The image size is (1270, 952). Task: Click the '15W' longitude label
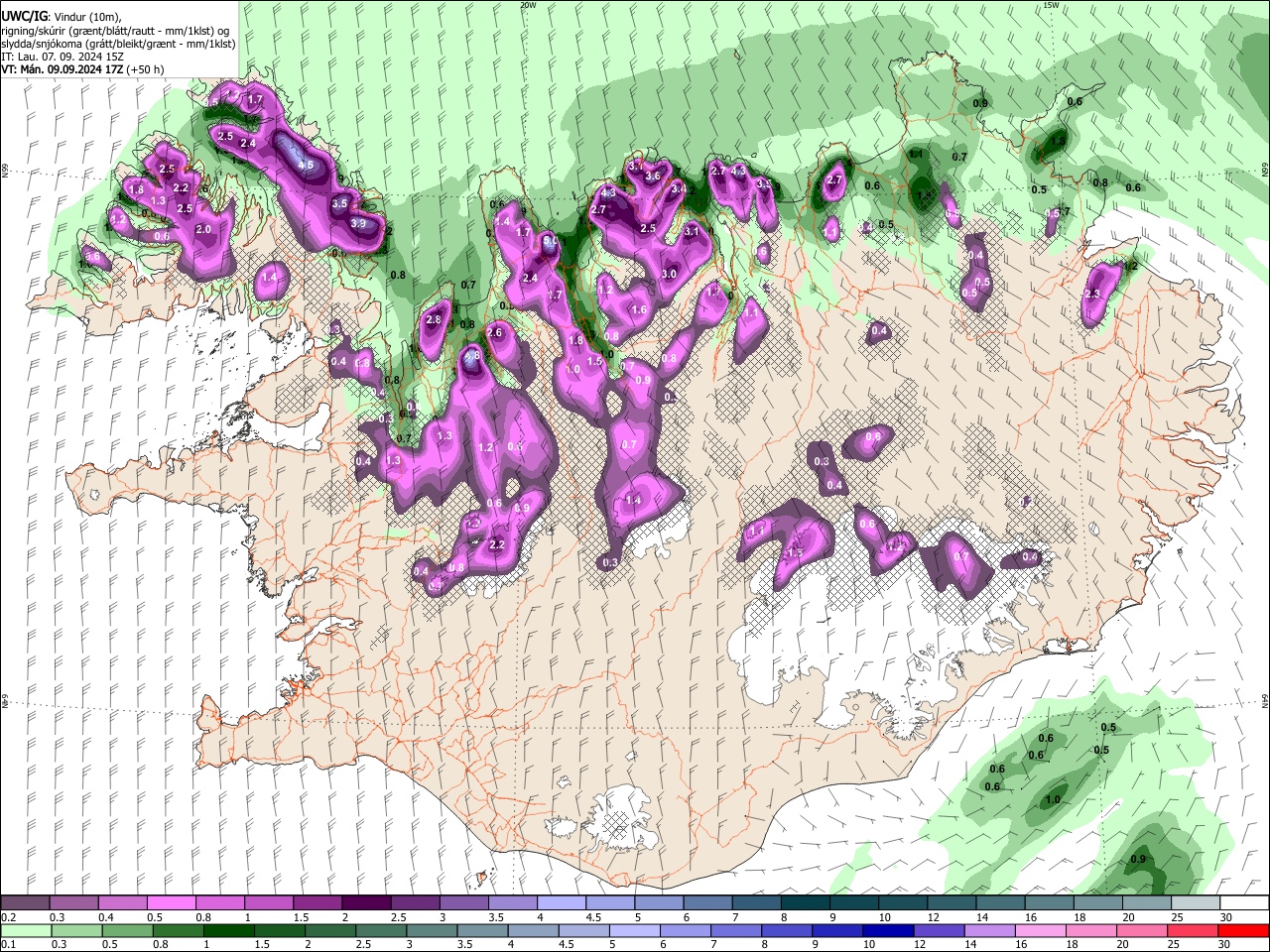(1051, 5)
